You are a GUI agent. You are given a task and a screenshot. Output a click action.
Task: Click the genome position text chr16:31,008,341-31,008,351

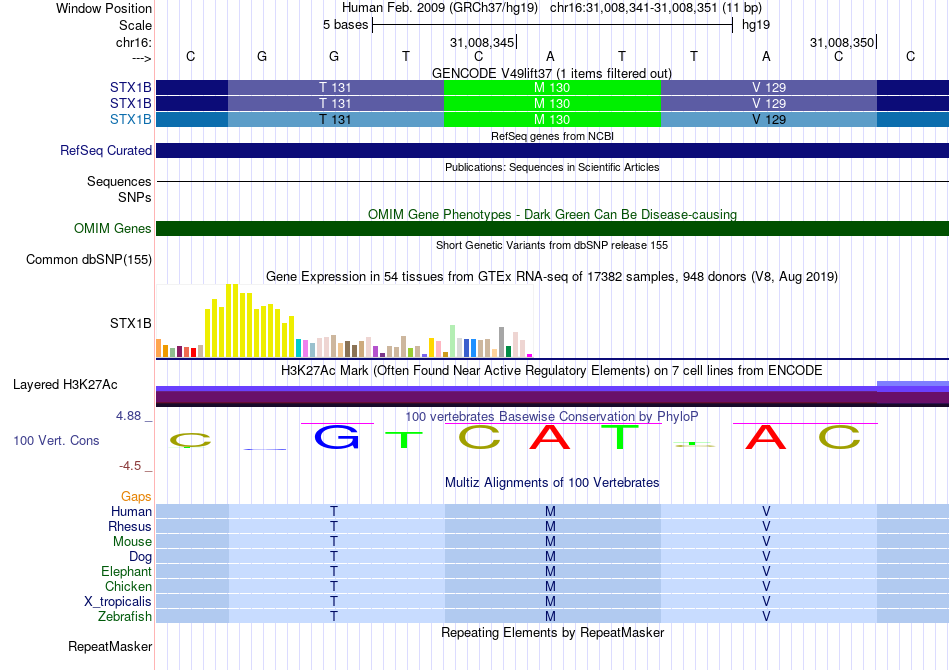pyautogui.click(x=633, y=8)
